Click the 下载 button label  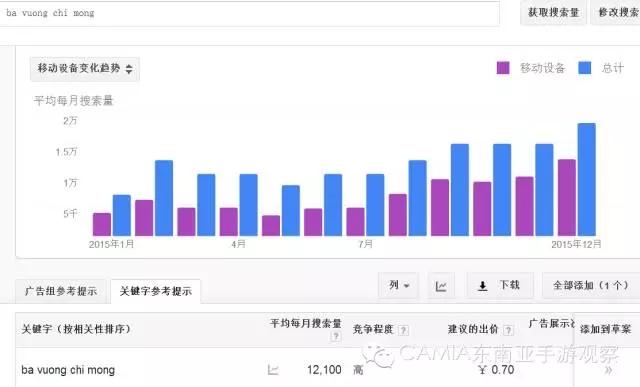pos(510,285)
